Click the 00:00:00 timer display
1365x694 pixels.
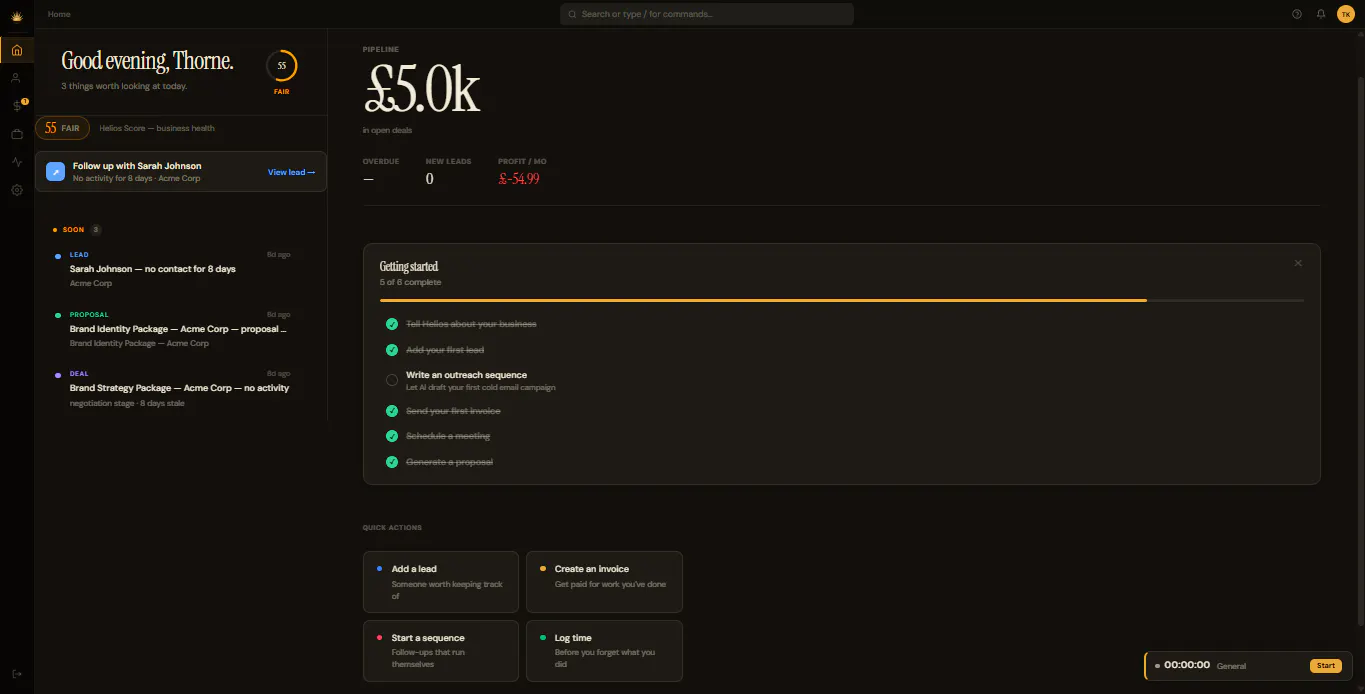point(1187,665)
